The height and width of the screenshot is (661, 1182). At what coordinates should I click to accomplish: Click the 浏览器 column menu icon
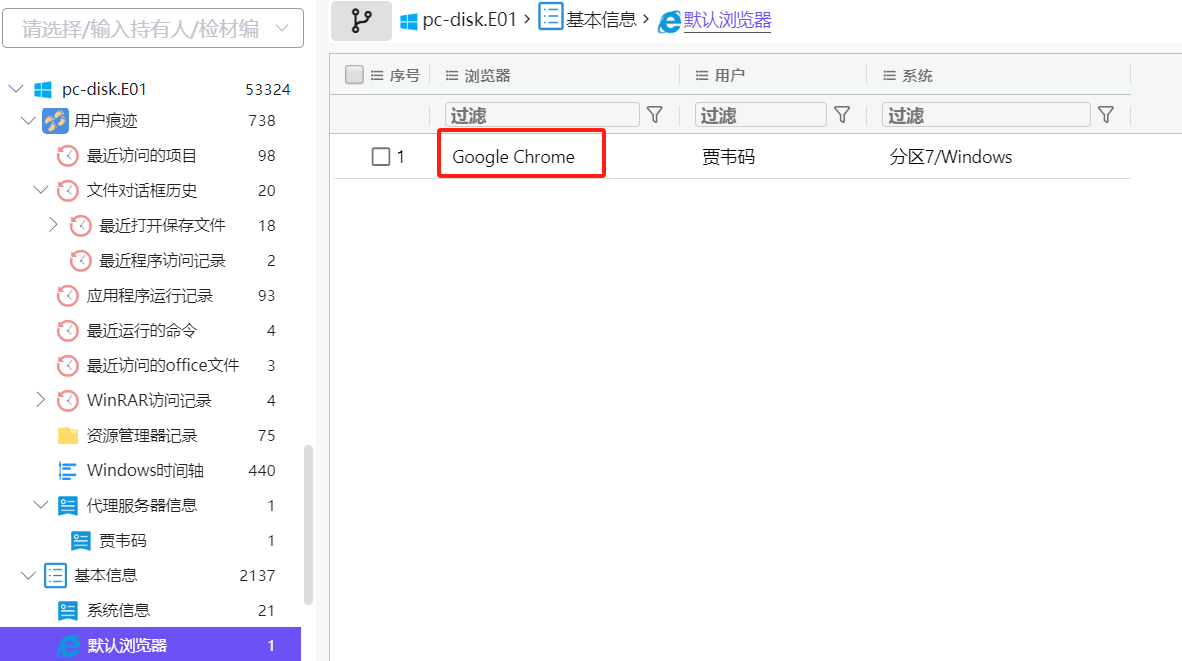pyautogui.click(x=452, y=75)
